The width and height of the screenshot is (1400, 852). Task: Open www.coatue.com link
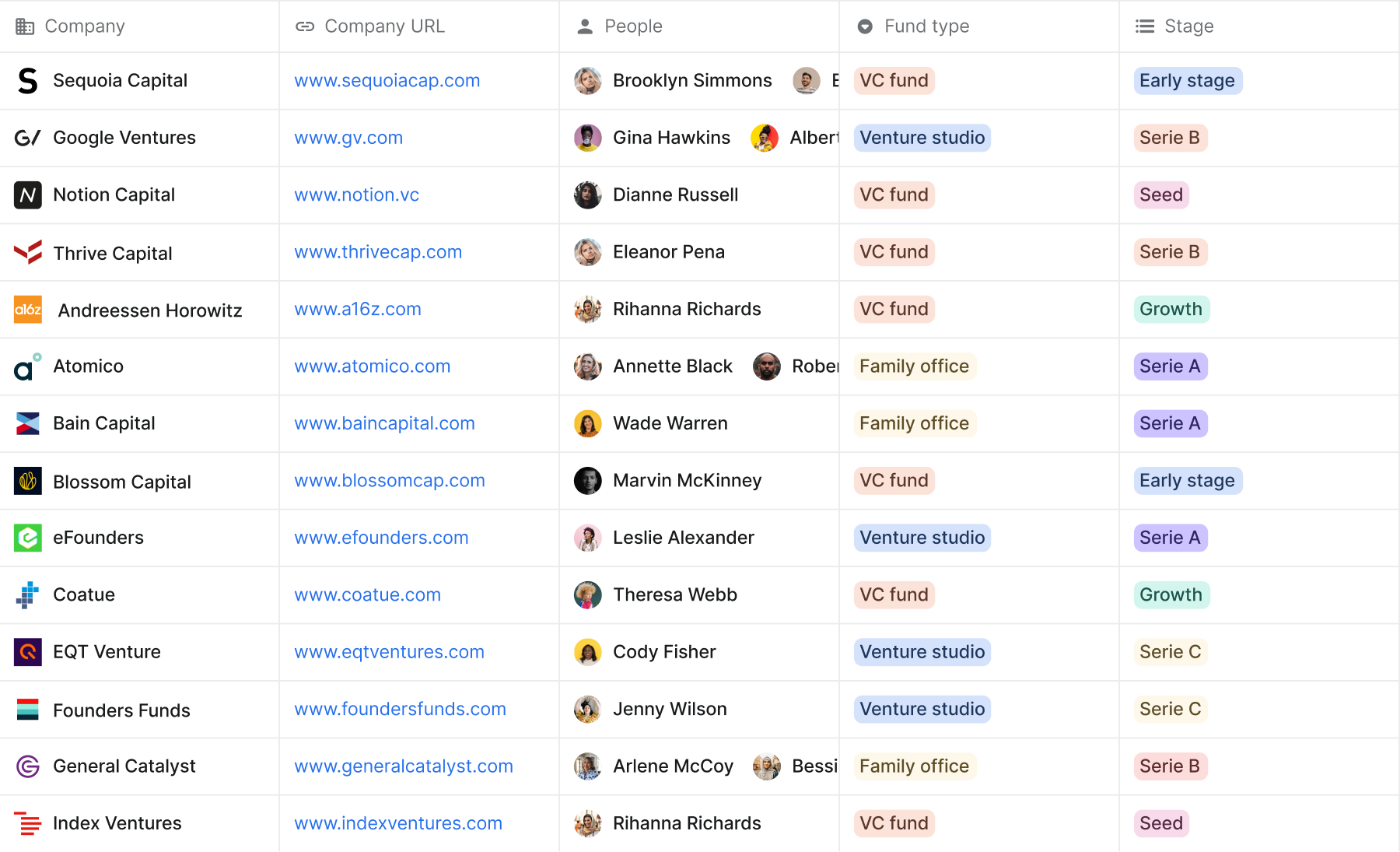click(x=368, y=595)
